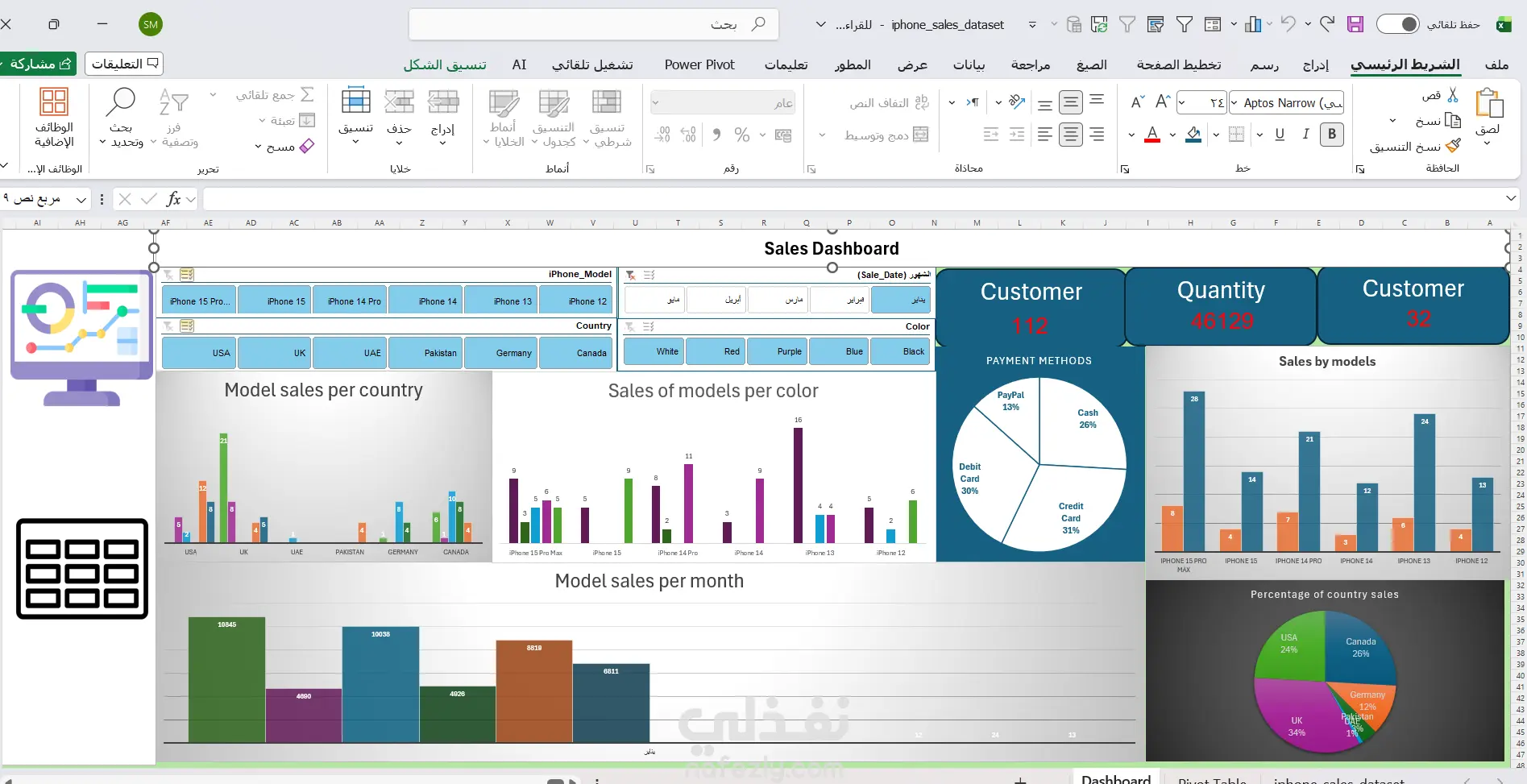1527x784 pixels.
Task: Open the Name Box dropdown arrow
Action: coord(81,199)
